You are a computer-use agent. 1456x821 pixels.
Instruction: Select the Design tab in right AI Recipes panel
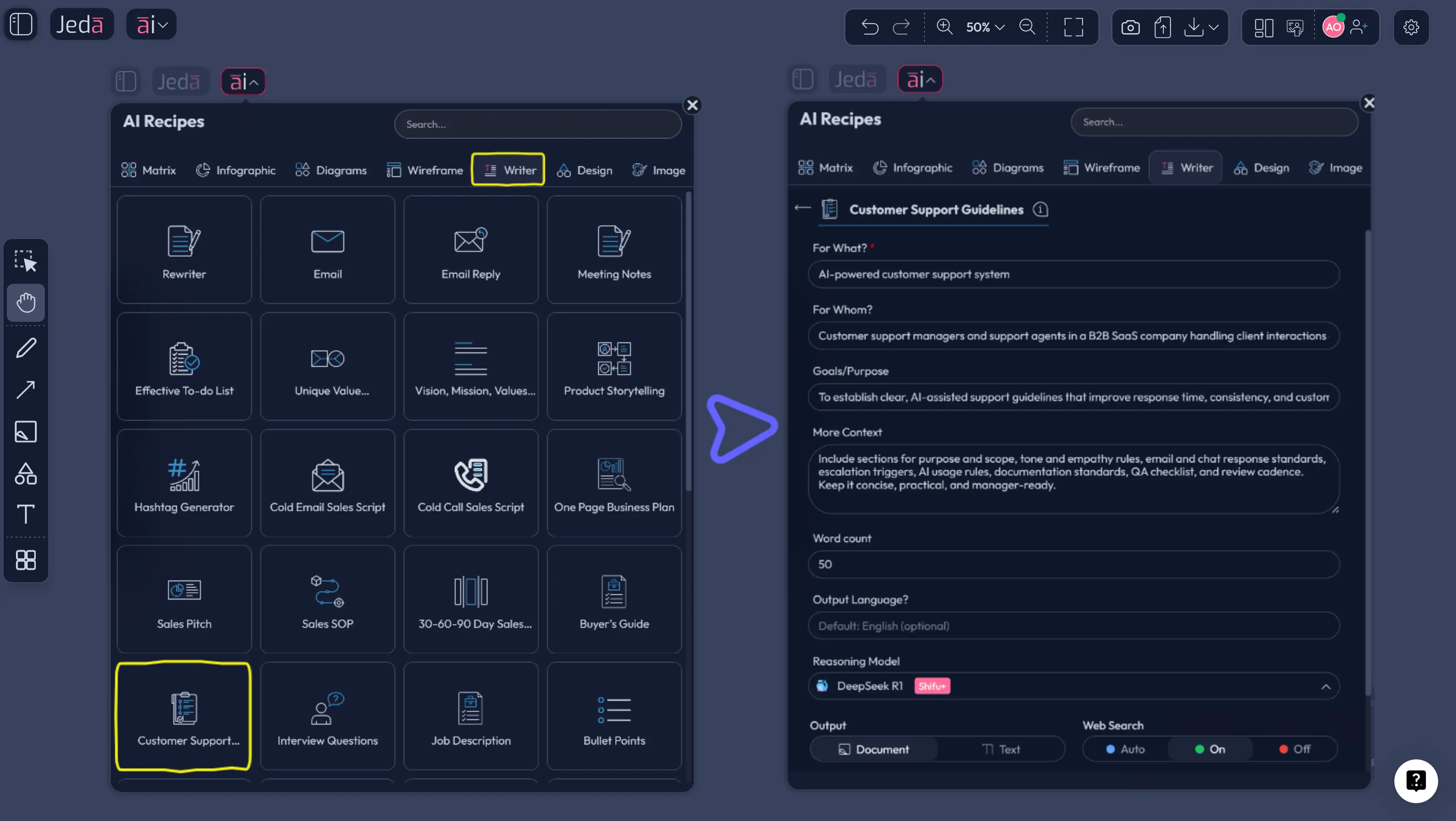(x=1262, y=168)
